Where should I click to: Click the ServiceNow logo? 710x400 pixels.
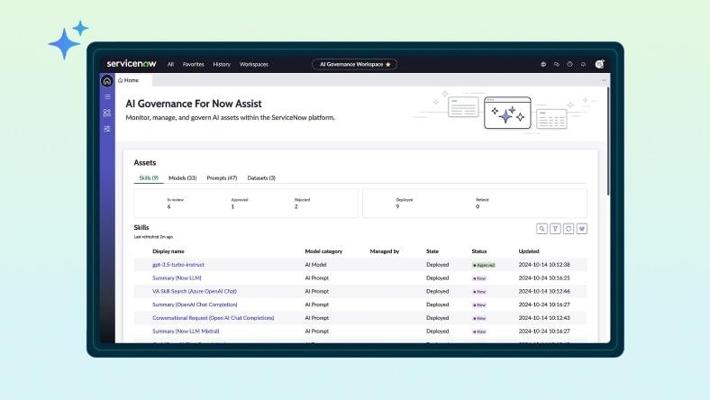(131, 64)
